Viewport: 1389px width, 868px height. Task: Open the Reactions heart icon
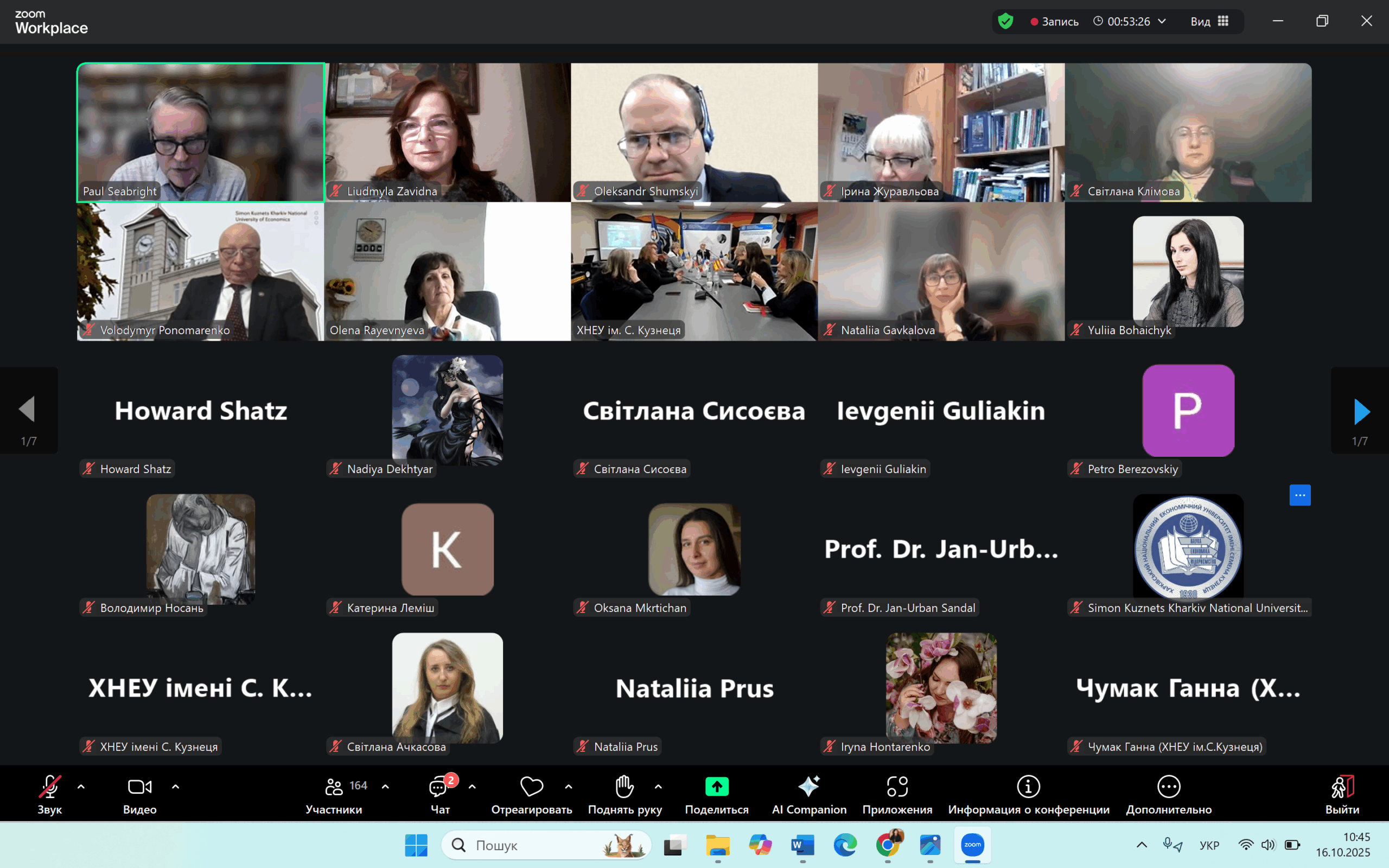click(x=532, y=787)
